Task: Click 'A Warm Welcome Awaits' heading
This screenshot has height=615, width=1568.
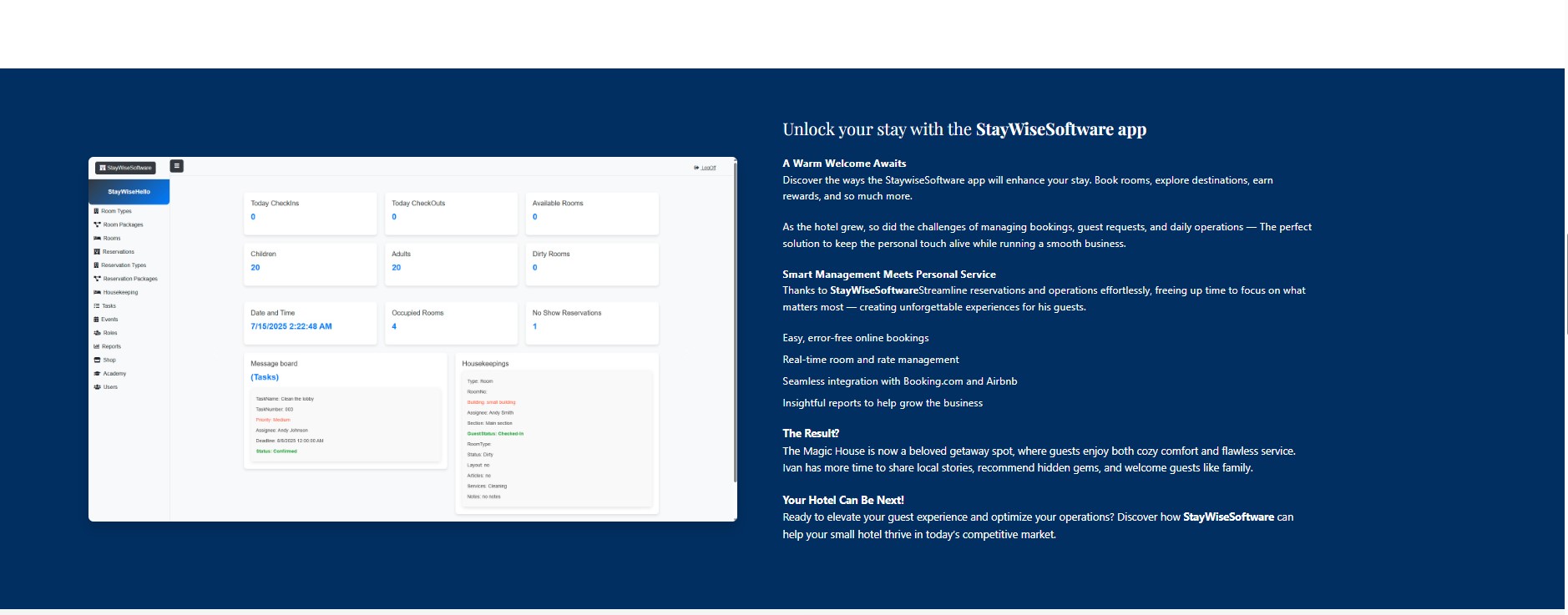Action: 844,164
